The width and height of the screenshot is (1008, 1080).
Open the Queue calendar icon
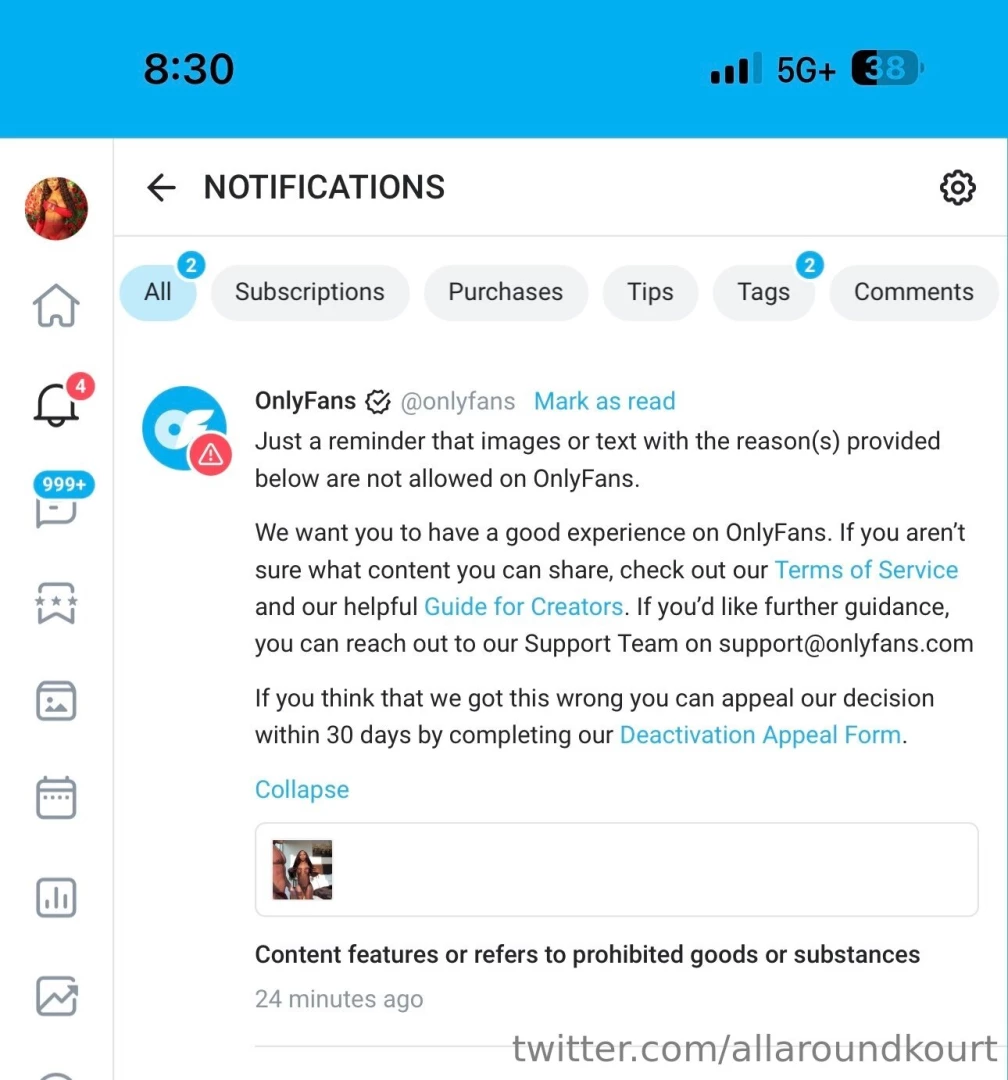click(56, 798)
